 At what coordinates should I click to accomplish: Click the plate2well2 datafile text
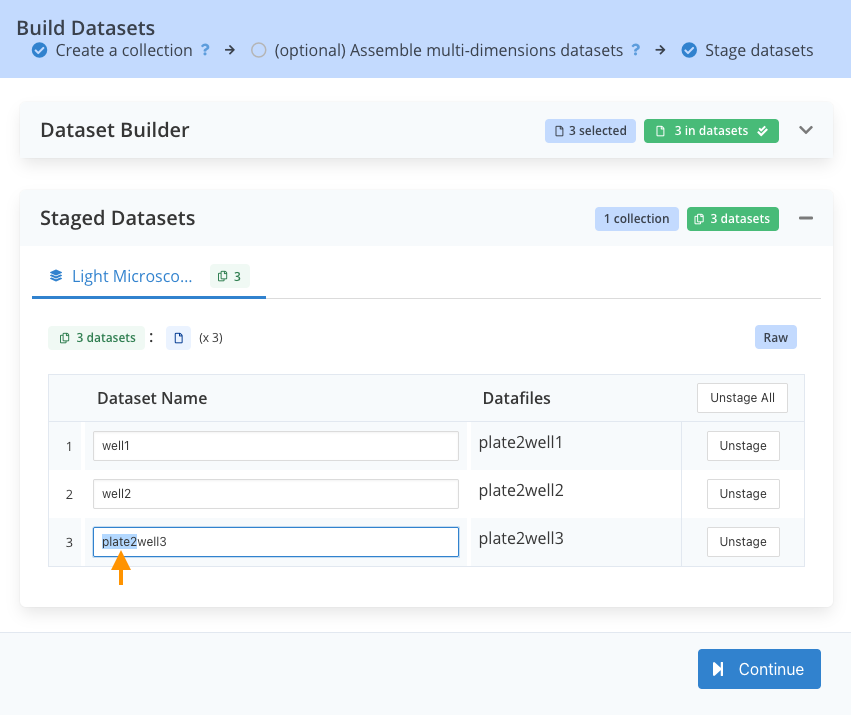tap(521, 491)
